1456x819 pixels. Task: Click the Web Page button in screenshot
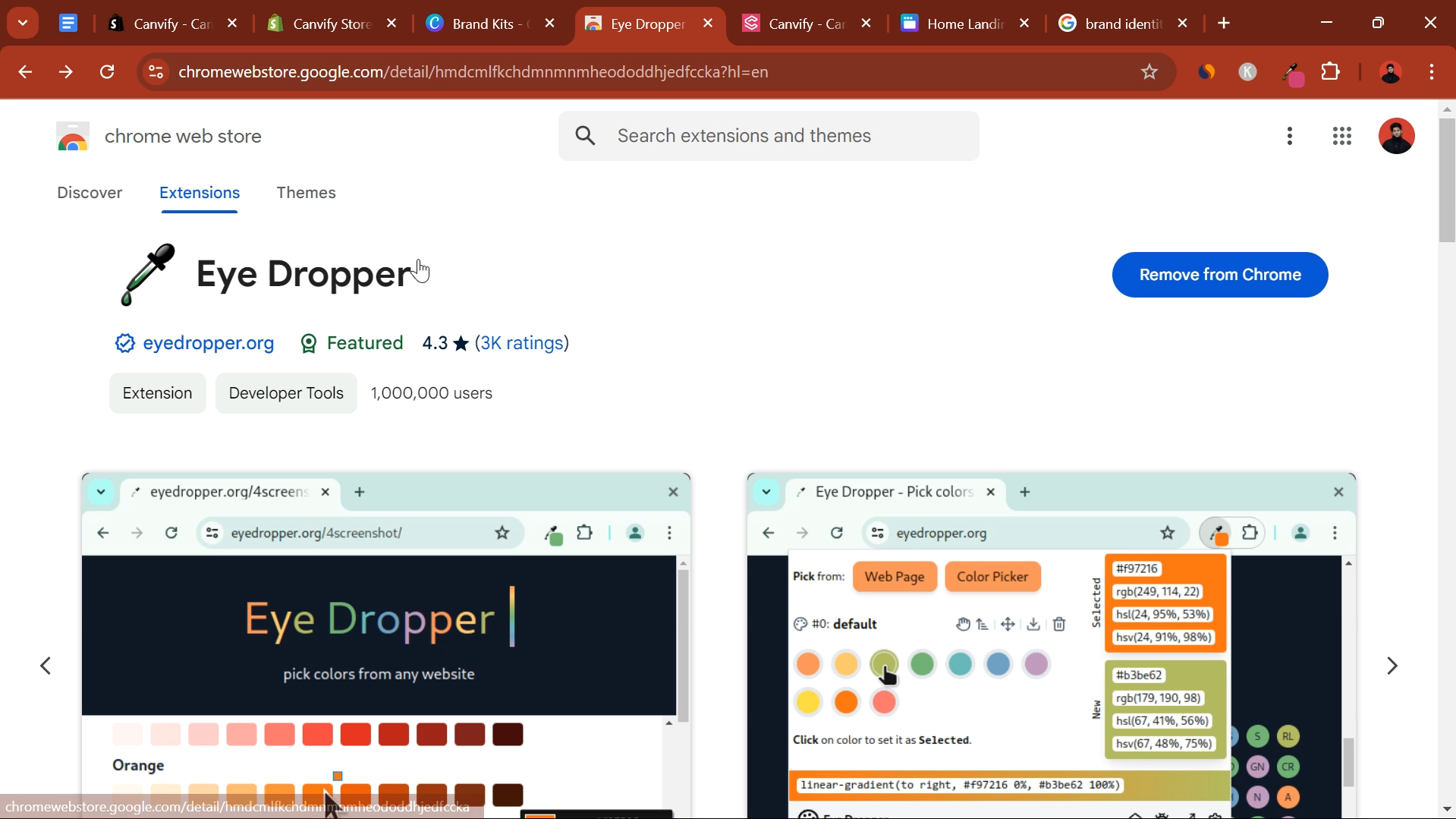tap(895, 577)
